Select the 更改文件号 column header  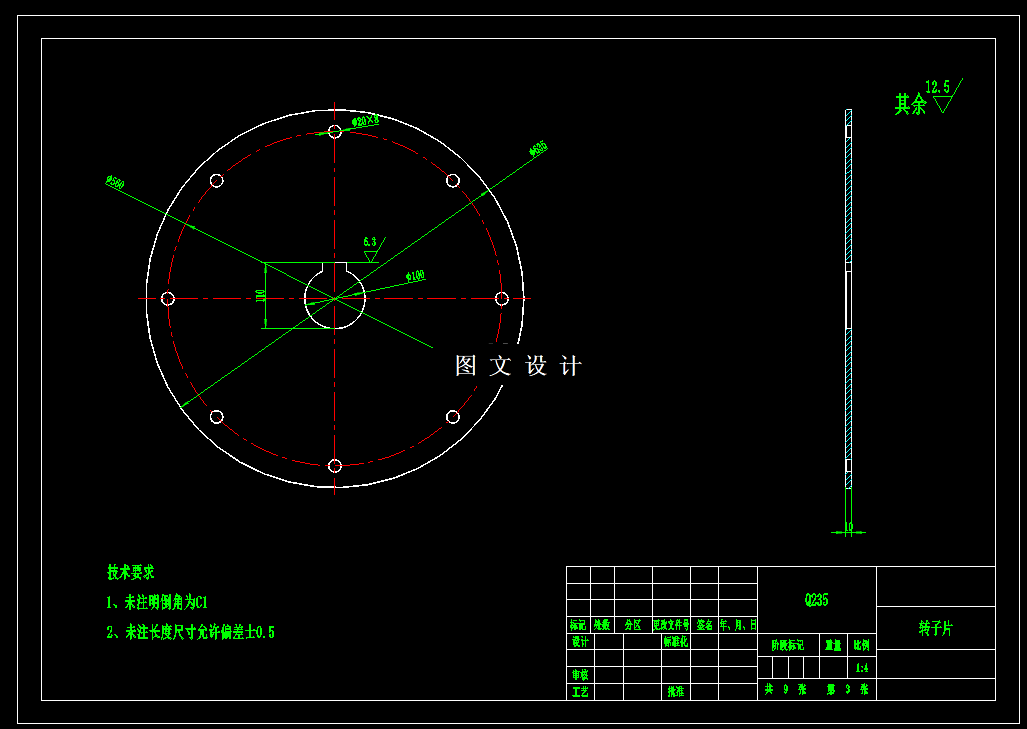(671, 625)
